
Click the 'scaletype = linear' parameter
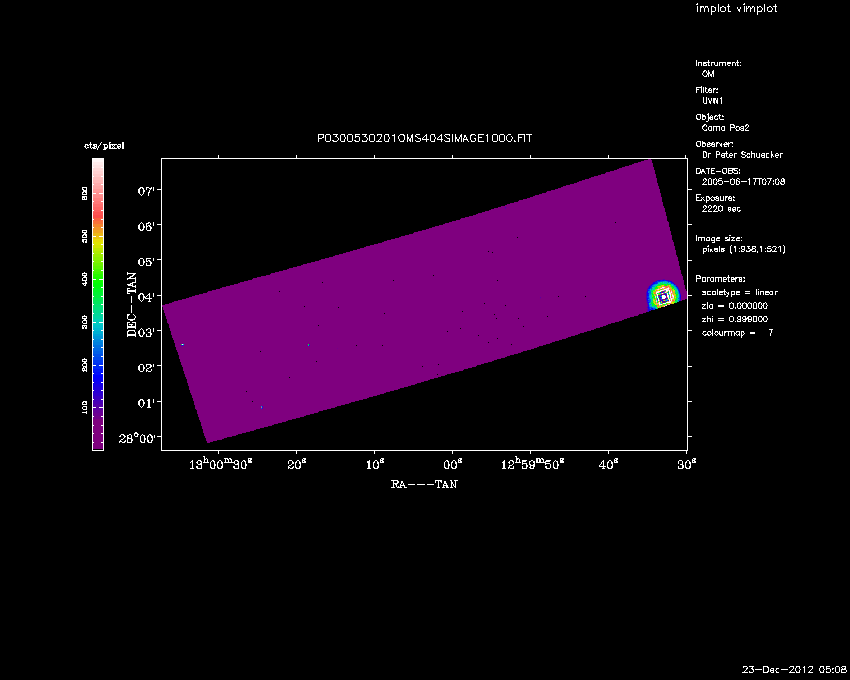click(739, 292)
